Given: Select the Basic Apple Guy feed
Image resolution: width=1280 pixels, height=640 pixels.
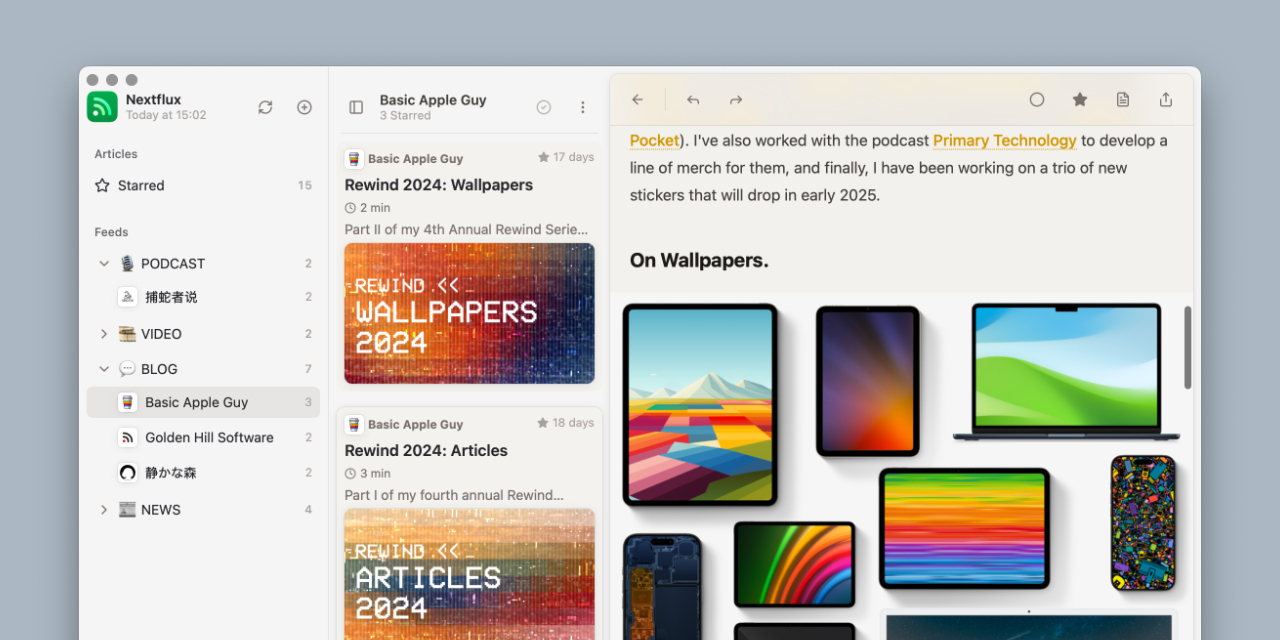Looking at the screenshot, I should 203,402.
